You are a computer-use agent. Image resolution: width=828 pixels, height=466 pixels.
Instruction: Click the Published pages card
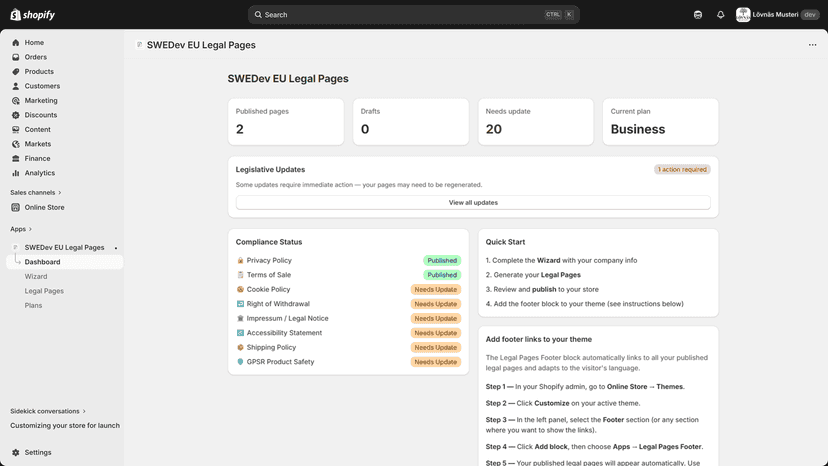tap(286, 122)
